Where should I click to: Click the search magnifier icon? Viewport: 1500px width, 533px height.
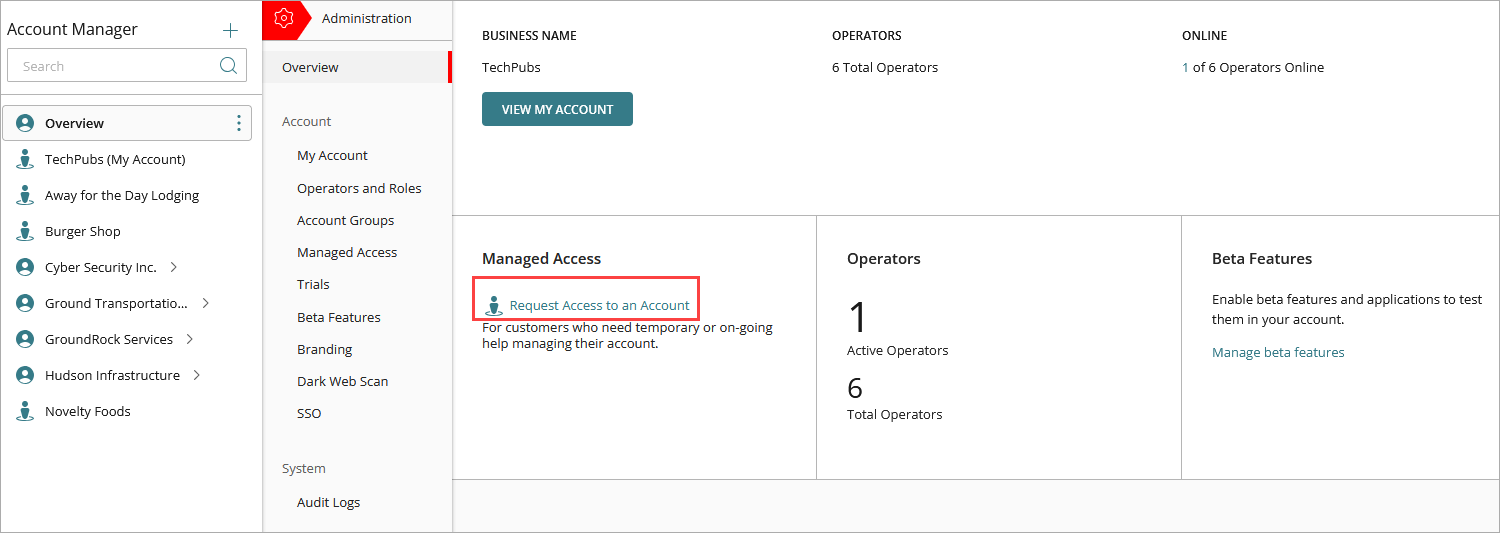228,66
